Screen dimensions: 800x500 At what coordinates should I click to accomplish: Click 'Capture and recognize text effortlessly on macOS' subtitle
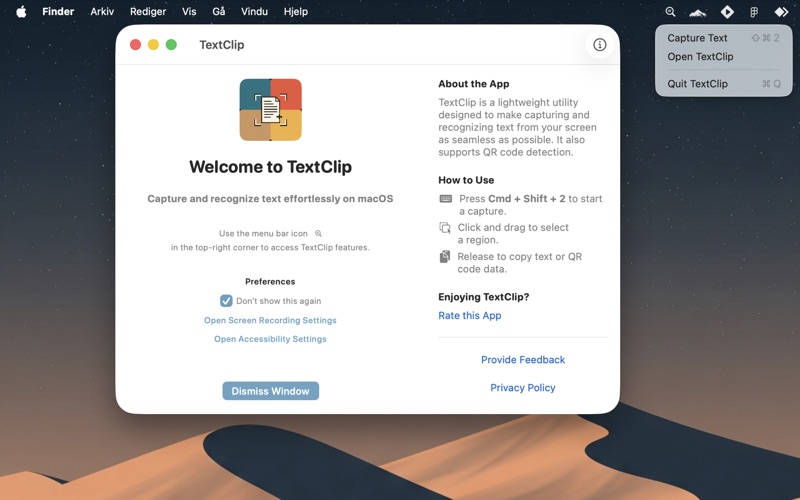click(270, 199)
